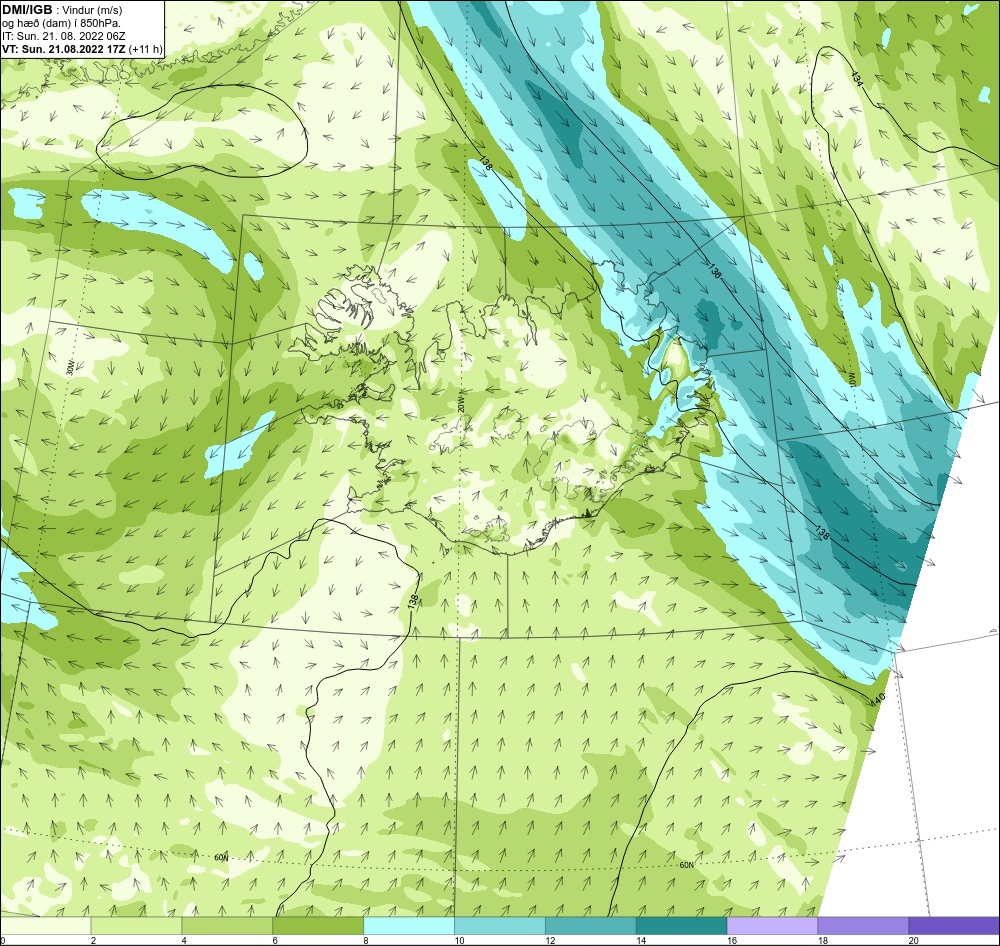
Task: Click the legend scale value 4
Action: 184,940
